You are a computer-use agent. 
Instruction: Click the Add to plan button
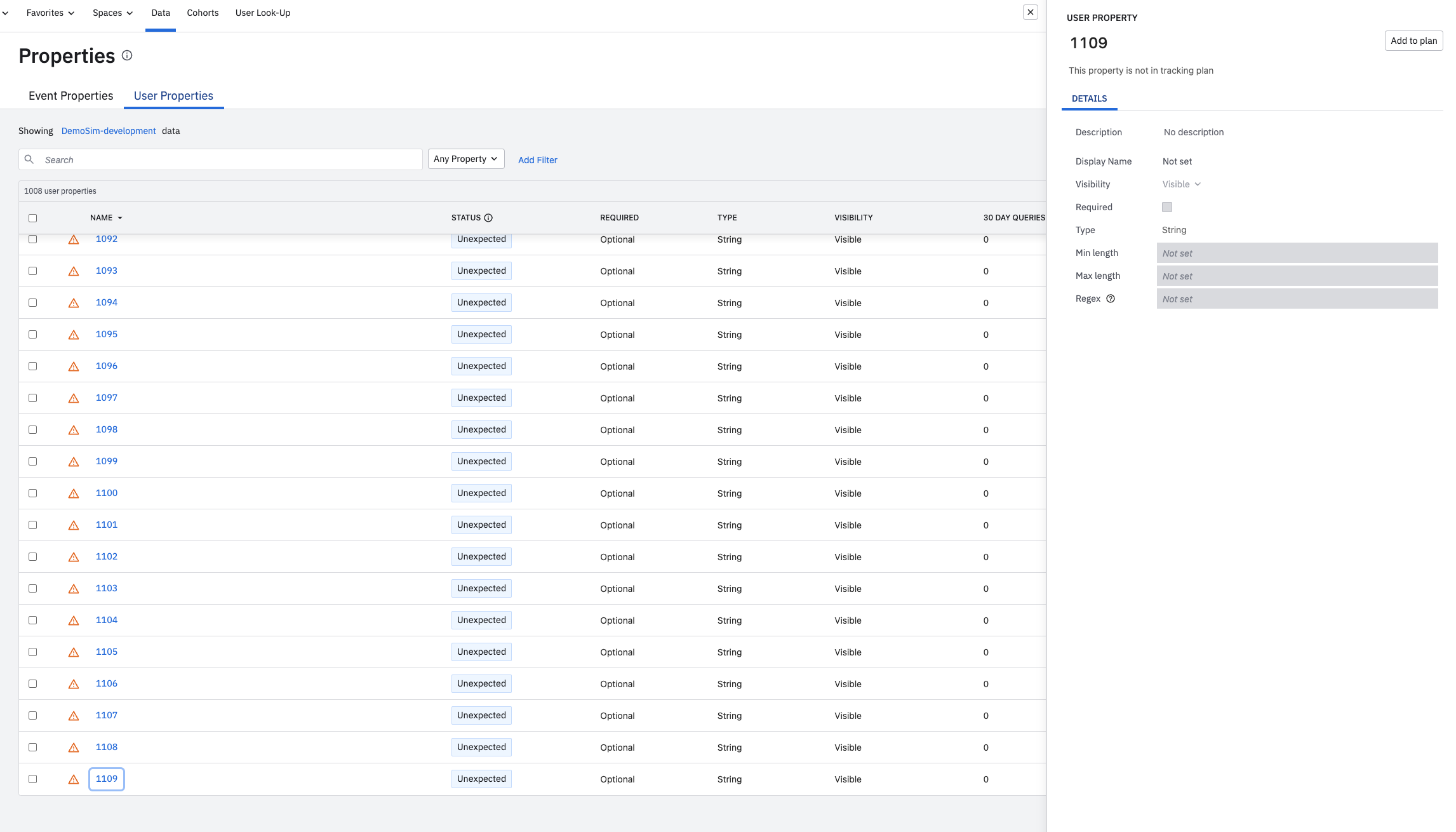(1413, 41)
